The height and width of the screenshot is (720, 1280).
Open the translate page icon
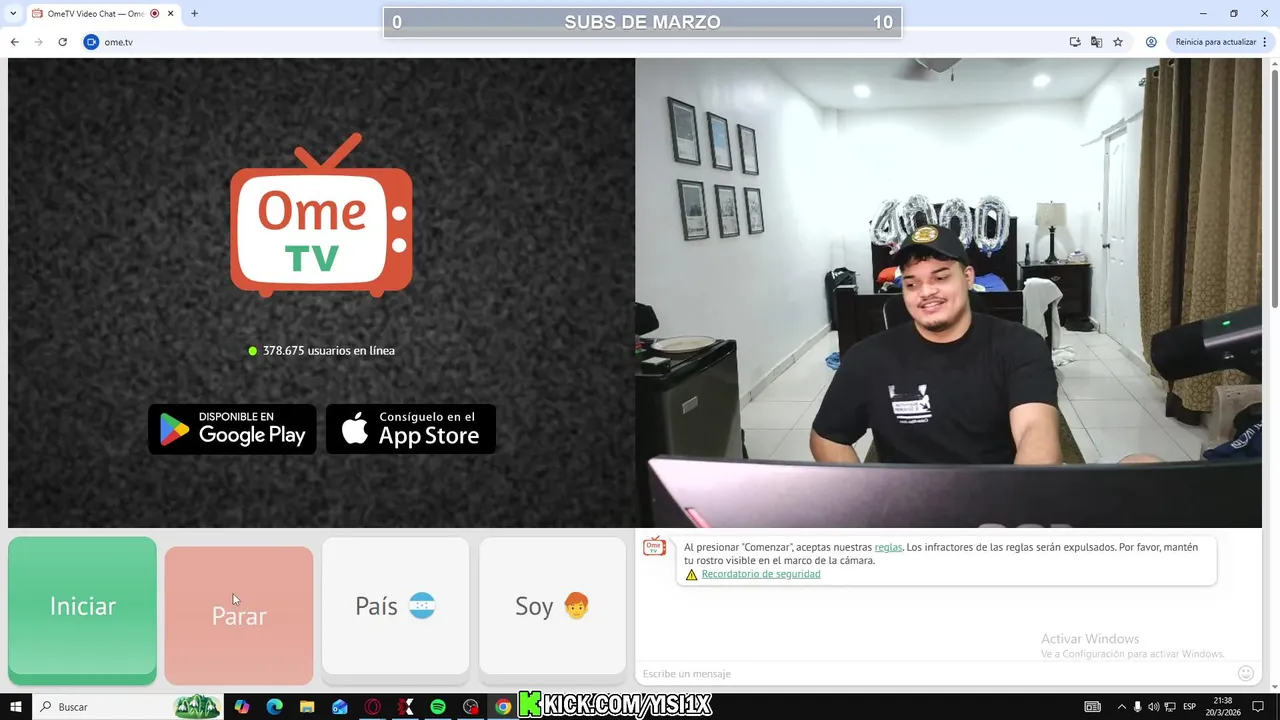1096,42
